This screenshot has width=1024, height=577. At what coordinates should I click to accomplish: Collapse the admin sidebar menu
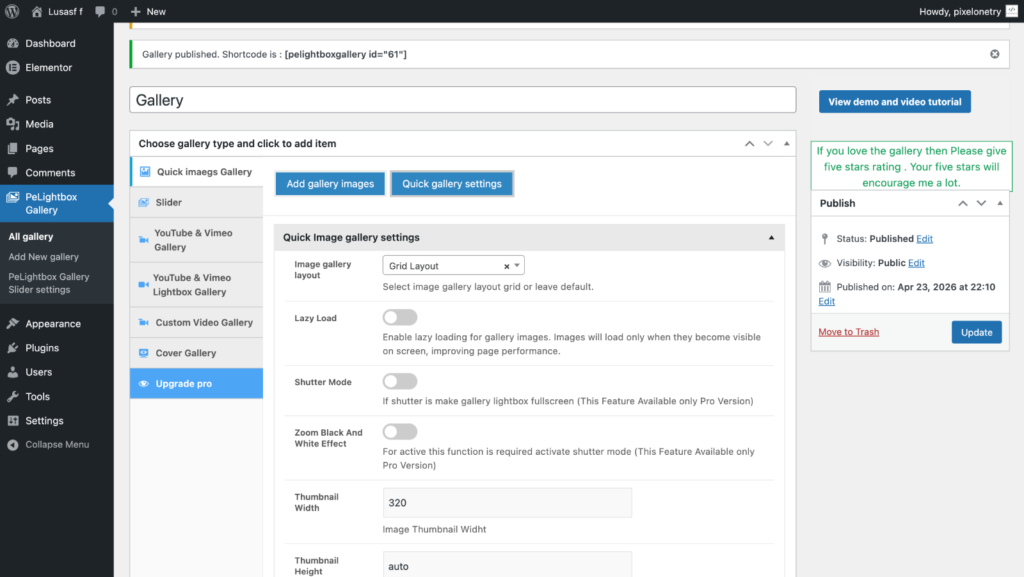point(56,445)
